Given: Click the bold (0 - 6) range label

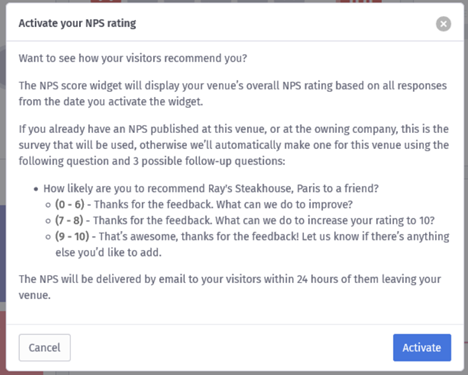Looking at the screenshot, I should point(70,204).
